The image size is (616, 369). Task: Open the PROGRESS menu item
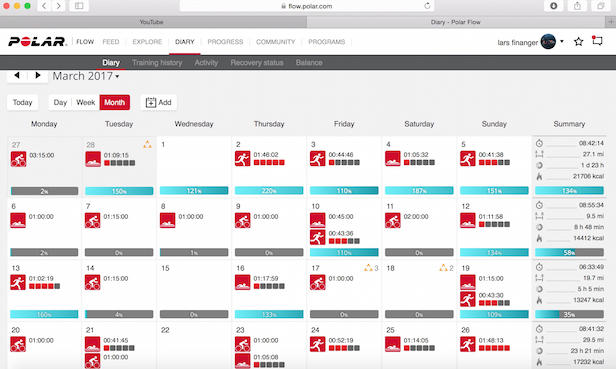[225, 42]
